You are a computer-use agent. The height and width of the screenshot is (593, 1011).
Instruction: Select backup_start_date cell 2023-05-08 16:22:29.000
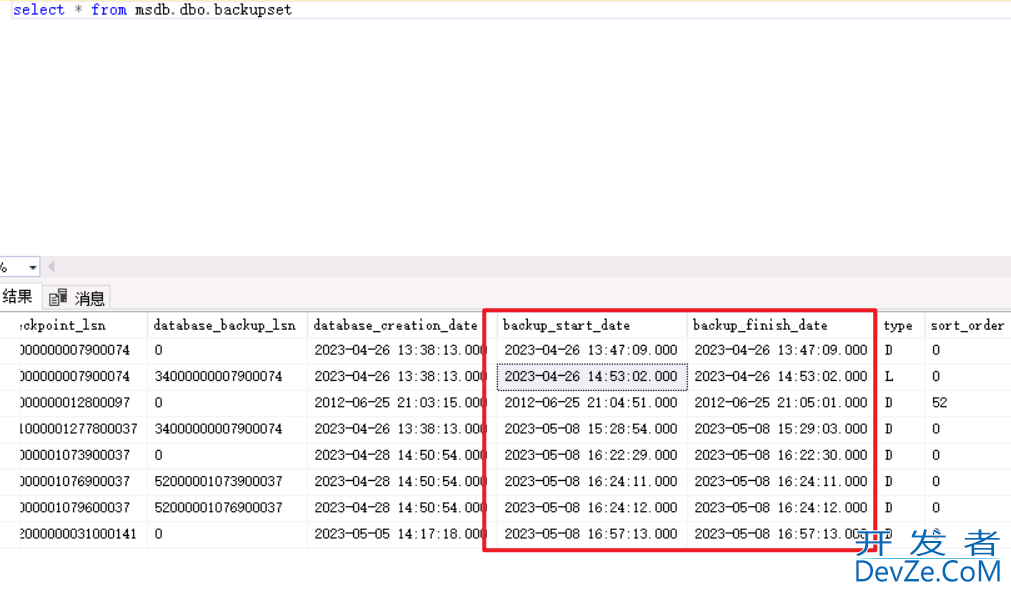pyautogui.click(x=591, y=455)
